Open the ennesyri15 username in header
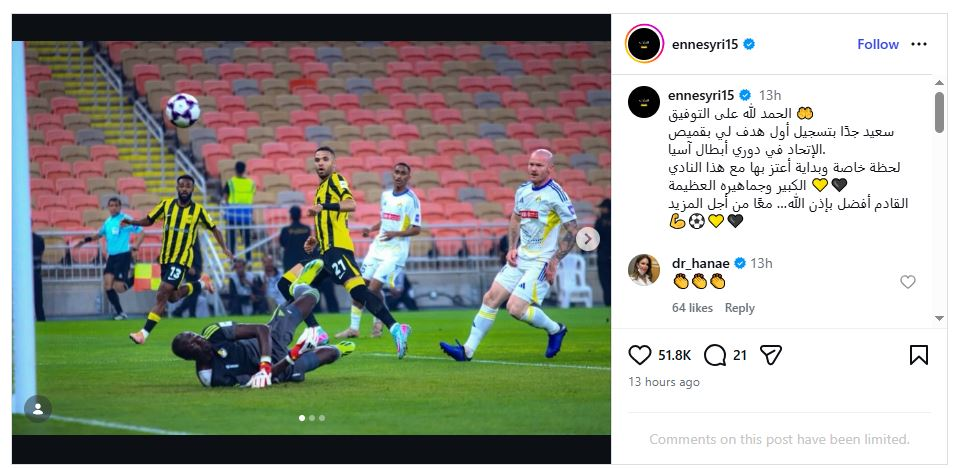 705,44
